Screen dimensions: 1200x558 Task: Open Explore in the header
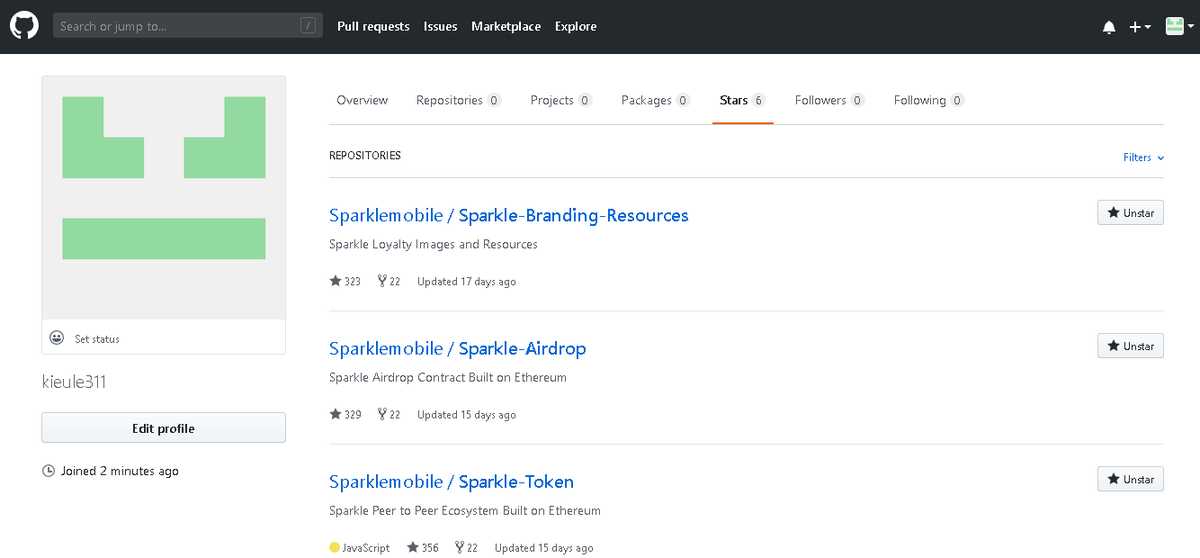(576, 27)
